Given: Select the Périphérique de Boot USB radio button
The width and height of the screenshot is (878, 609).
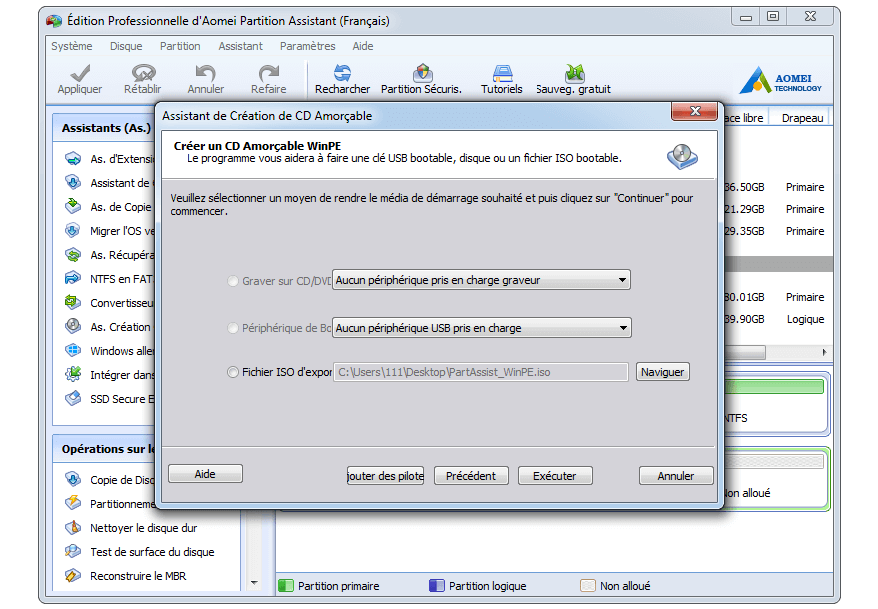Looking at the screenshot, I should pos(234,328).
